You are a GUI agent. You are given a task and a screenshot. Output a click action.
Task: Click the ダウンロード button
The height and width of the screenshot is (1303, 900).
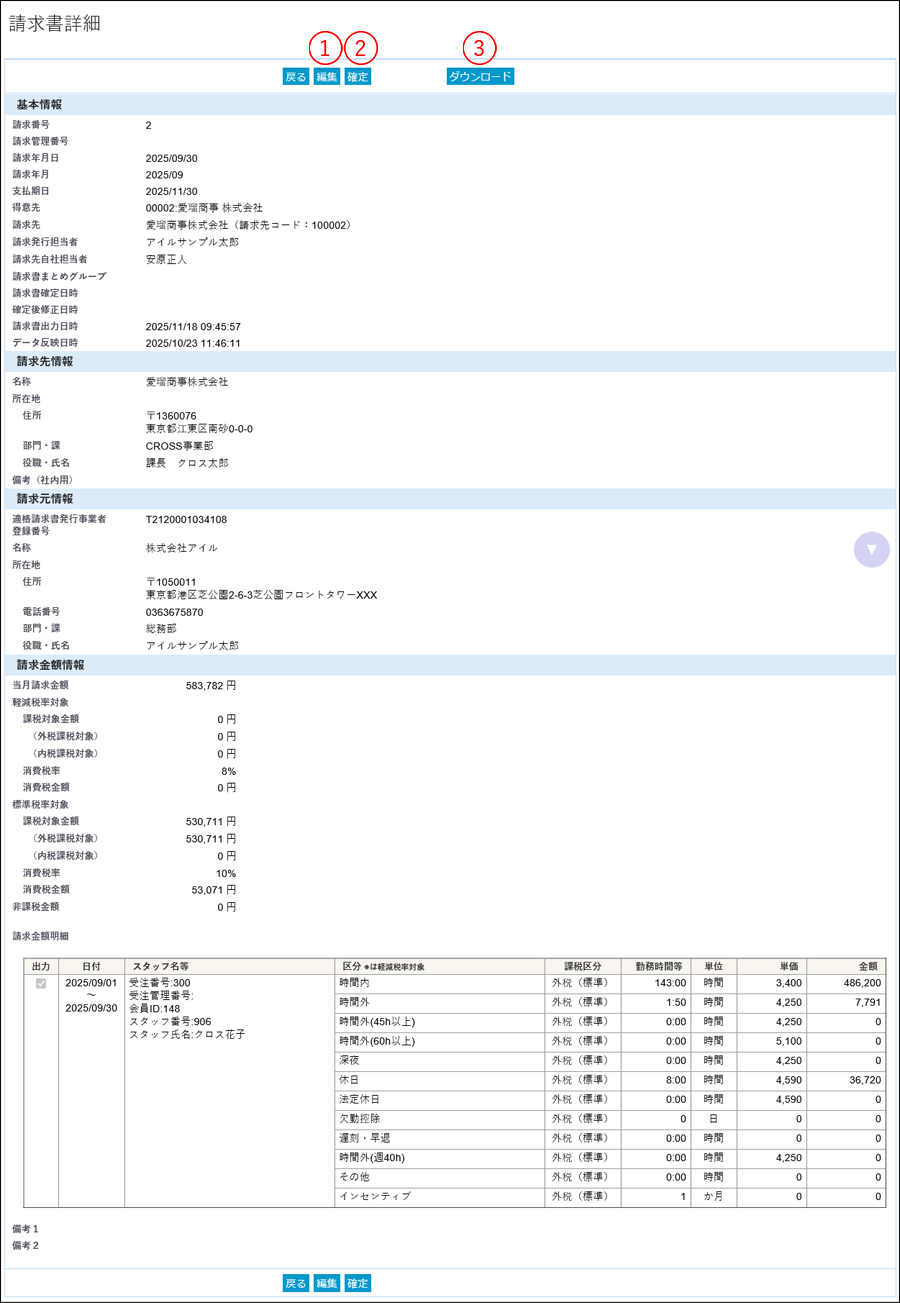[480, 76]
